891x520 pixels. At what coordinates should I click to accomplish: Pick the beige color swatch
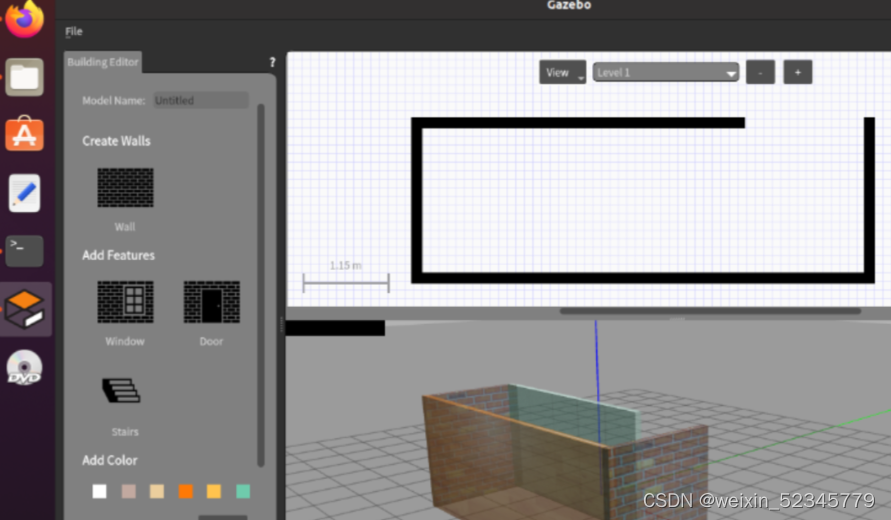[x=157, y=491]
